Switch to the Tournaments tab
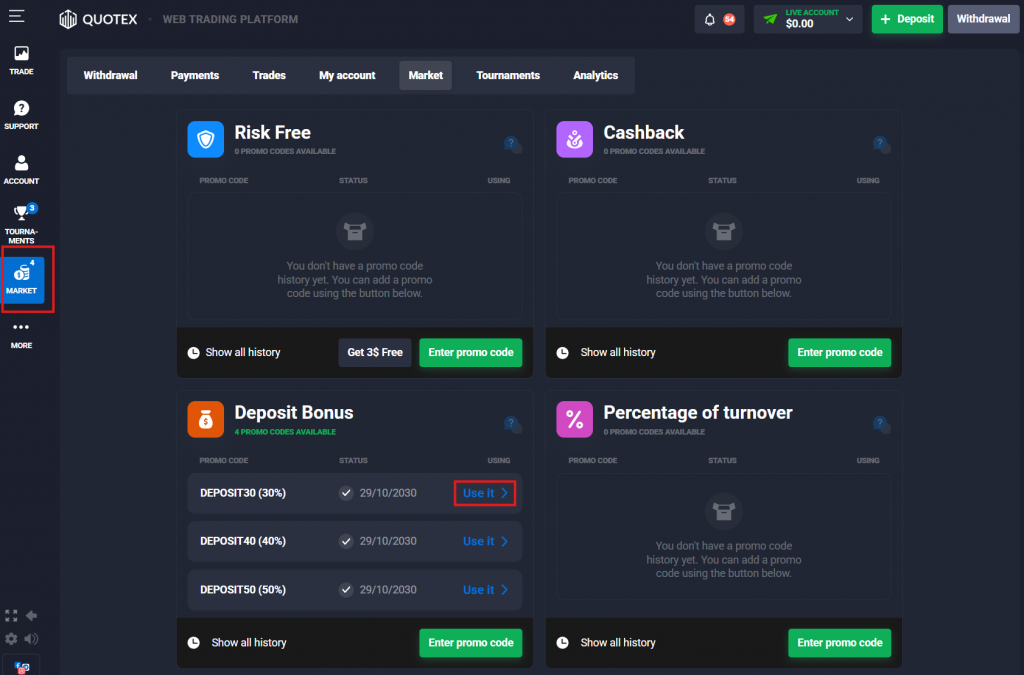The image size is (1024, 675). point(508,76)
